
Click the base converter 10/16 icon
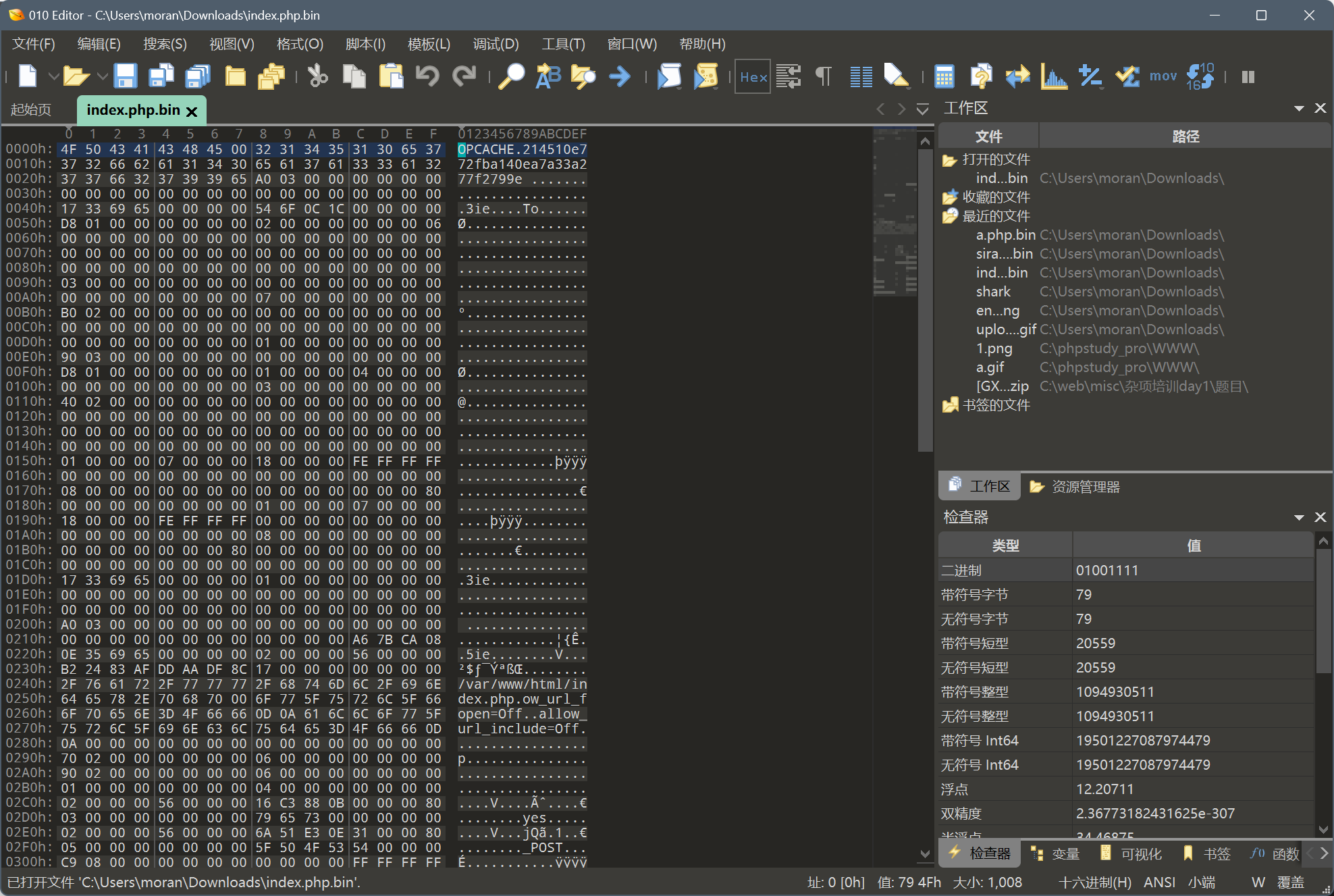click(1200, 77)
